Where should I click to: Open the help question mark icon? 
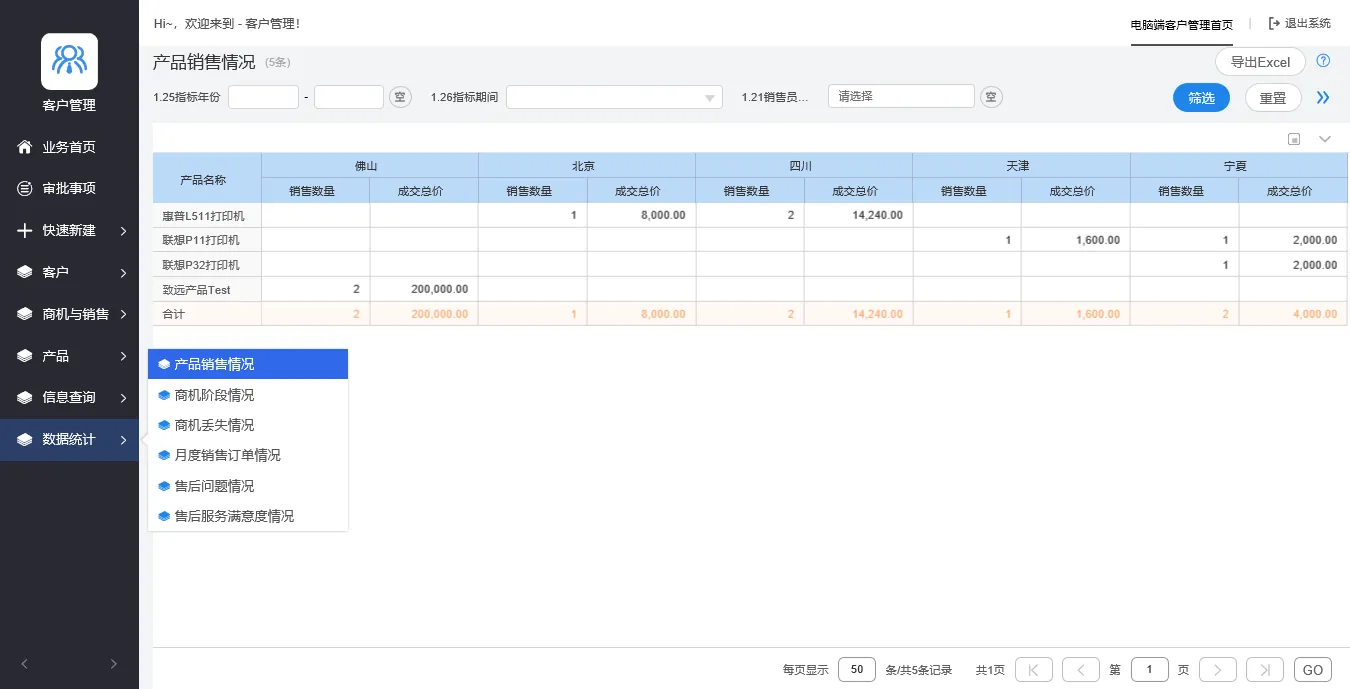tap(1323, 61)
